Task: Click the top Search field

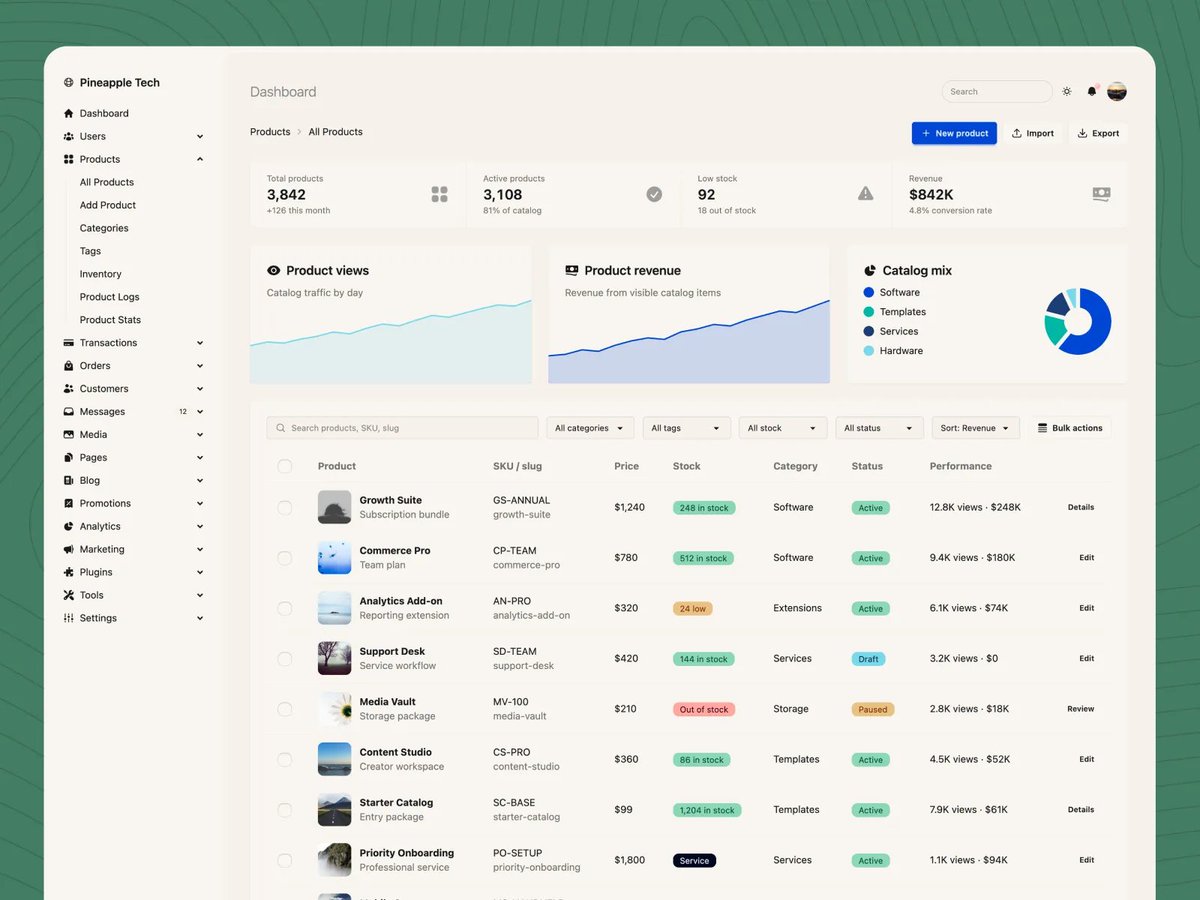Action: click(997, 92)
